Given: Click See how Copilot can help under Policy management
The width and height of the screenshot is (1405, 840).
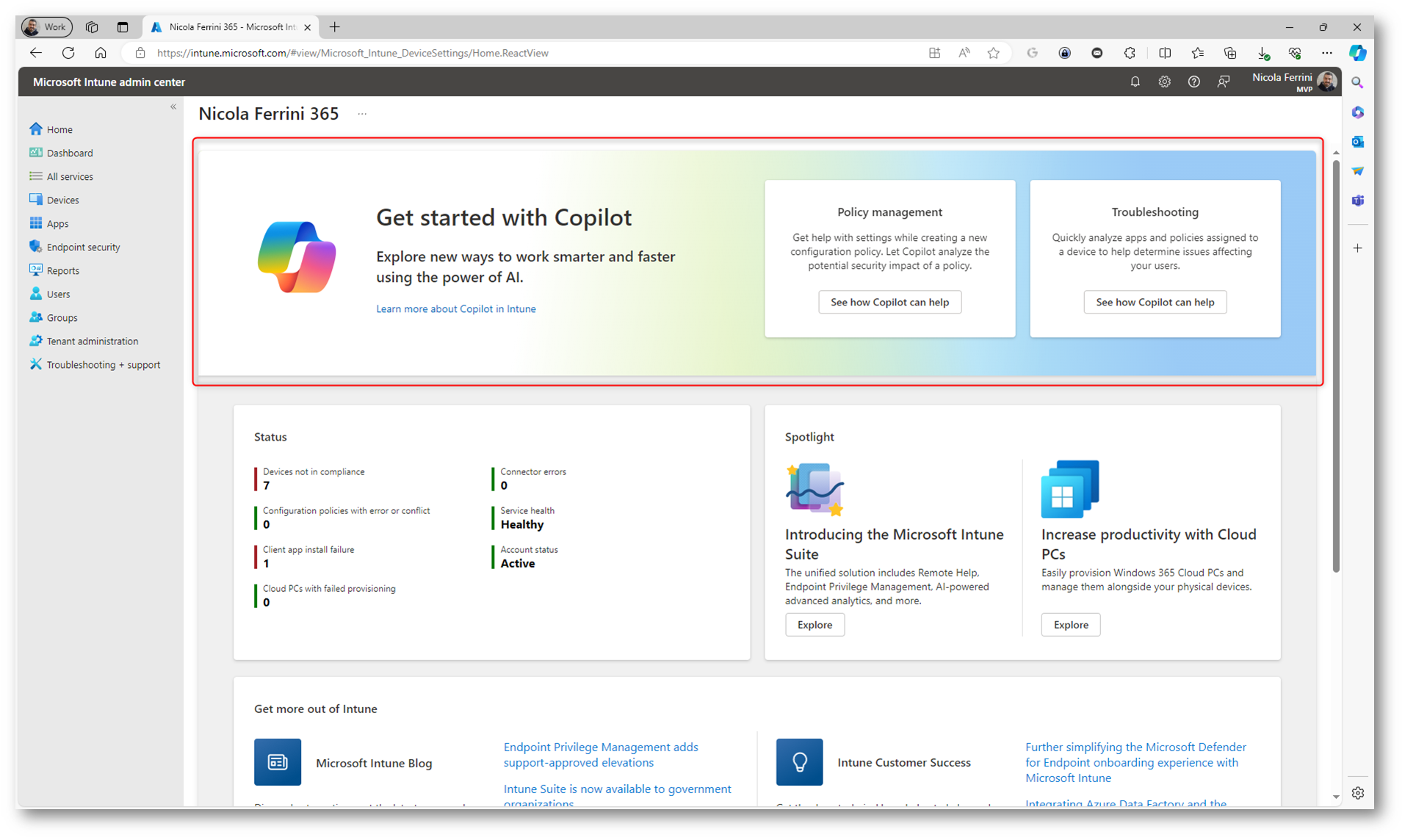Looking at the screenshot, I should tap(889, 302).
